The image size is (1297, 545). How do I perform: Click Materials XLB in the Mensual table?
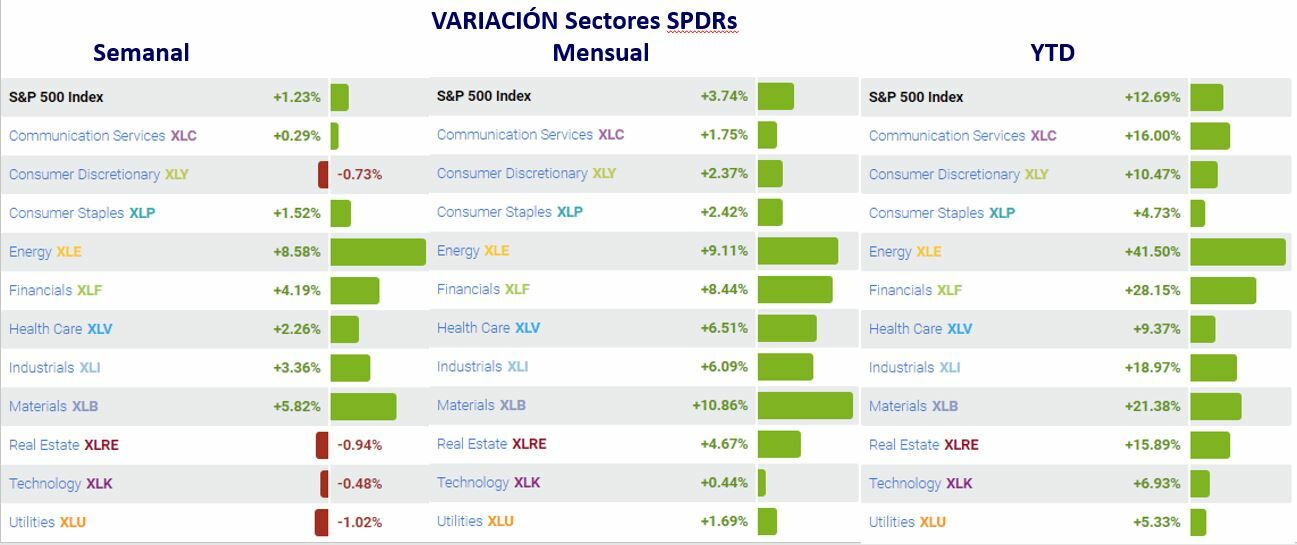tap(481, 405)
